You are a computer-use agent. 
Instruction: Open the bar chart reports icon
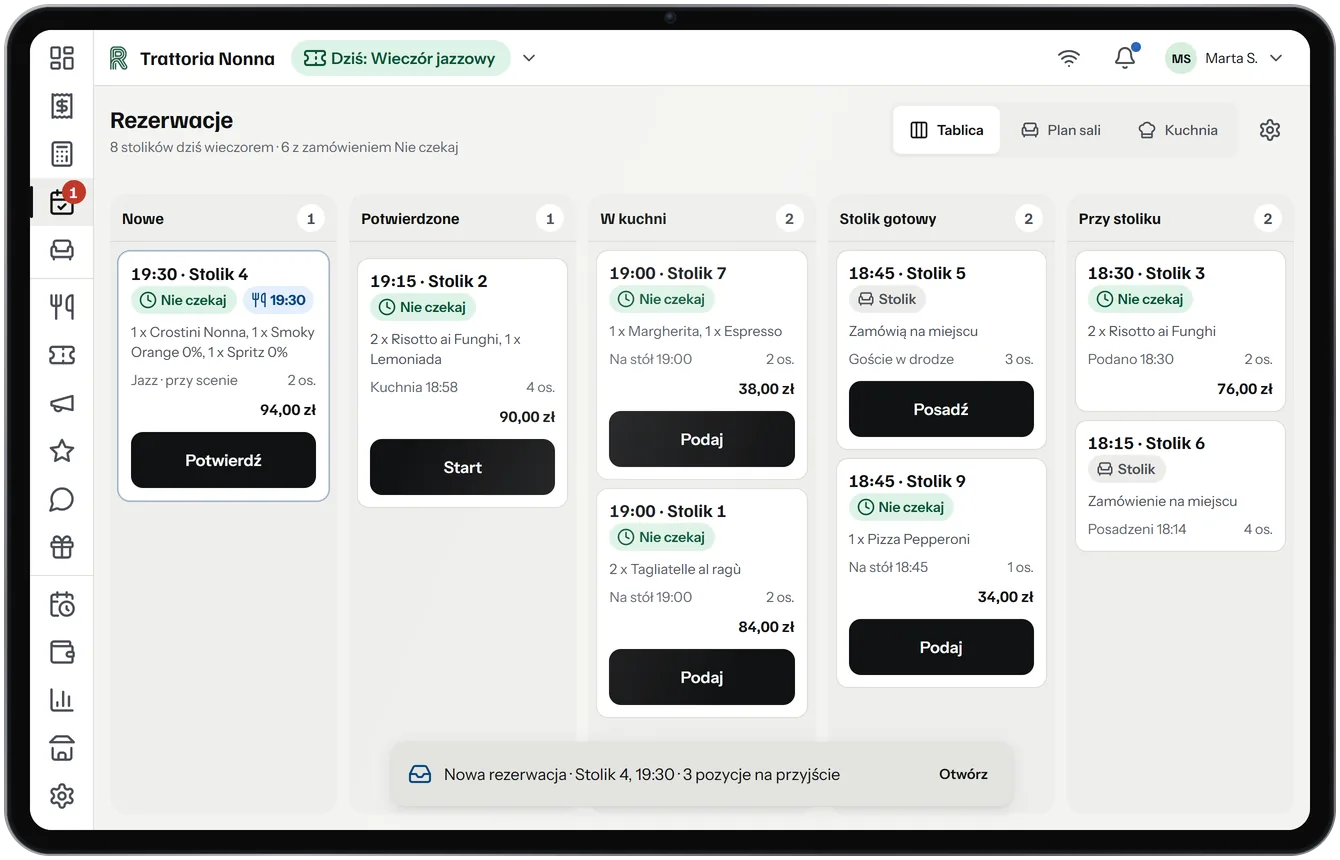point(62,700)
